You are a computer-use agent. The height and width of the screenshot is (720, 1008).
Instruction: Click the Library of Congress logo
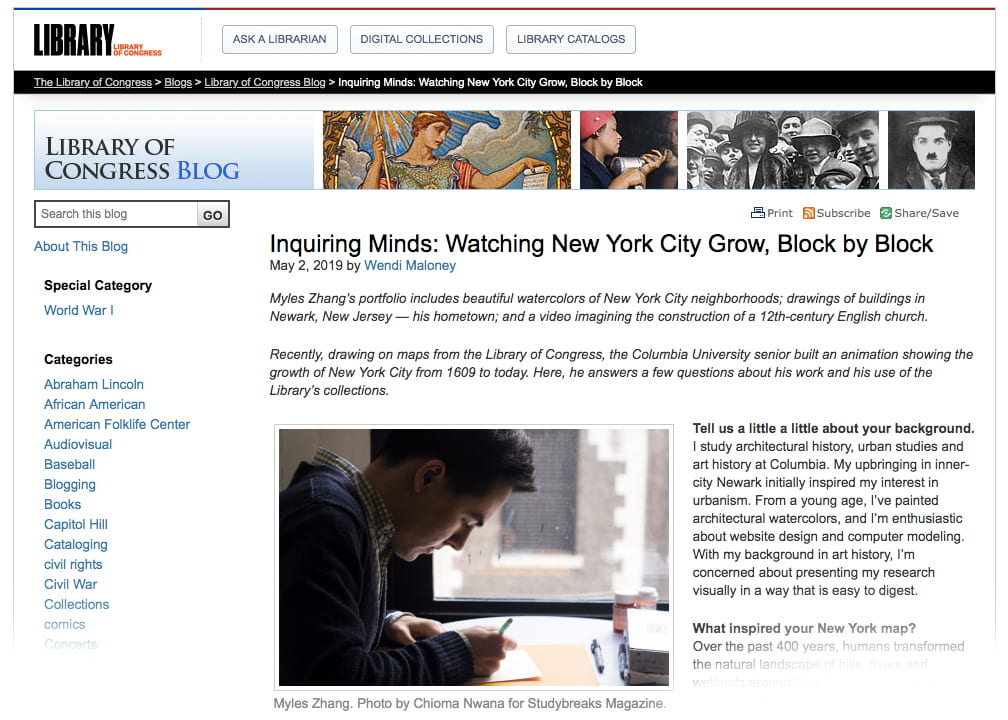(97, 40)
